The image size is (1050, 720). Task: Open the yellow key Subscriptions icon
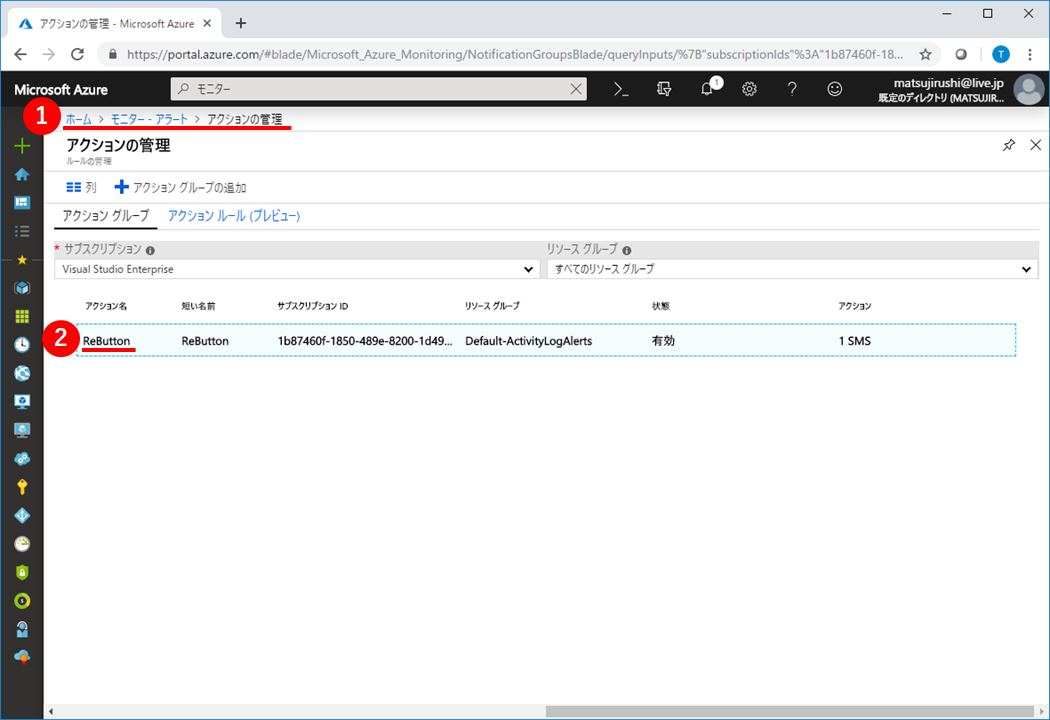[22, 487]
